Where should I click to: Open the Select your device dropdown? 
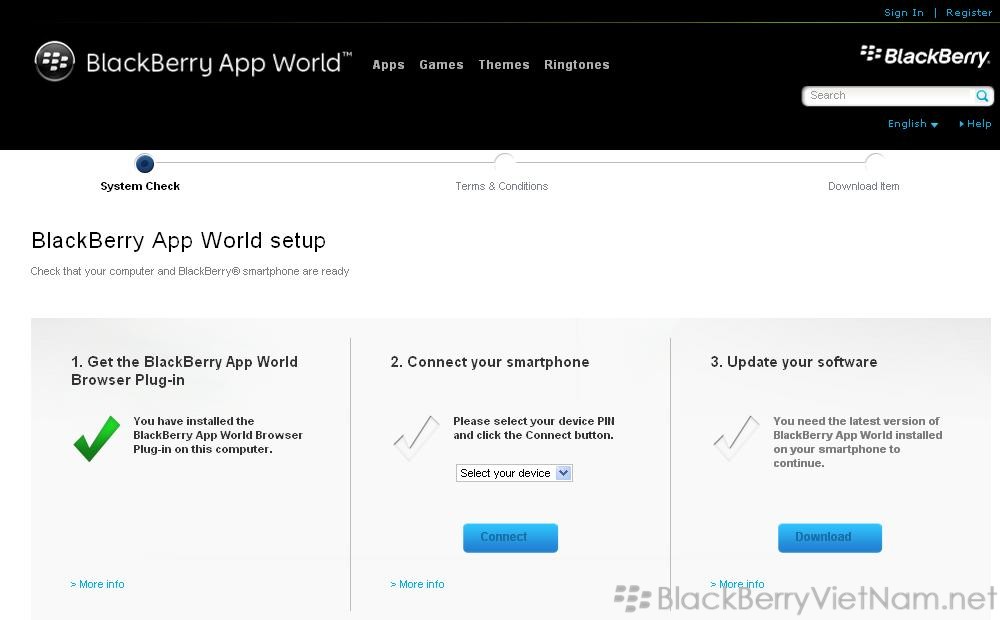coord(514,473)
